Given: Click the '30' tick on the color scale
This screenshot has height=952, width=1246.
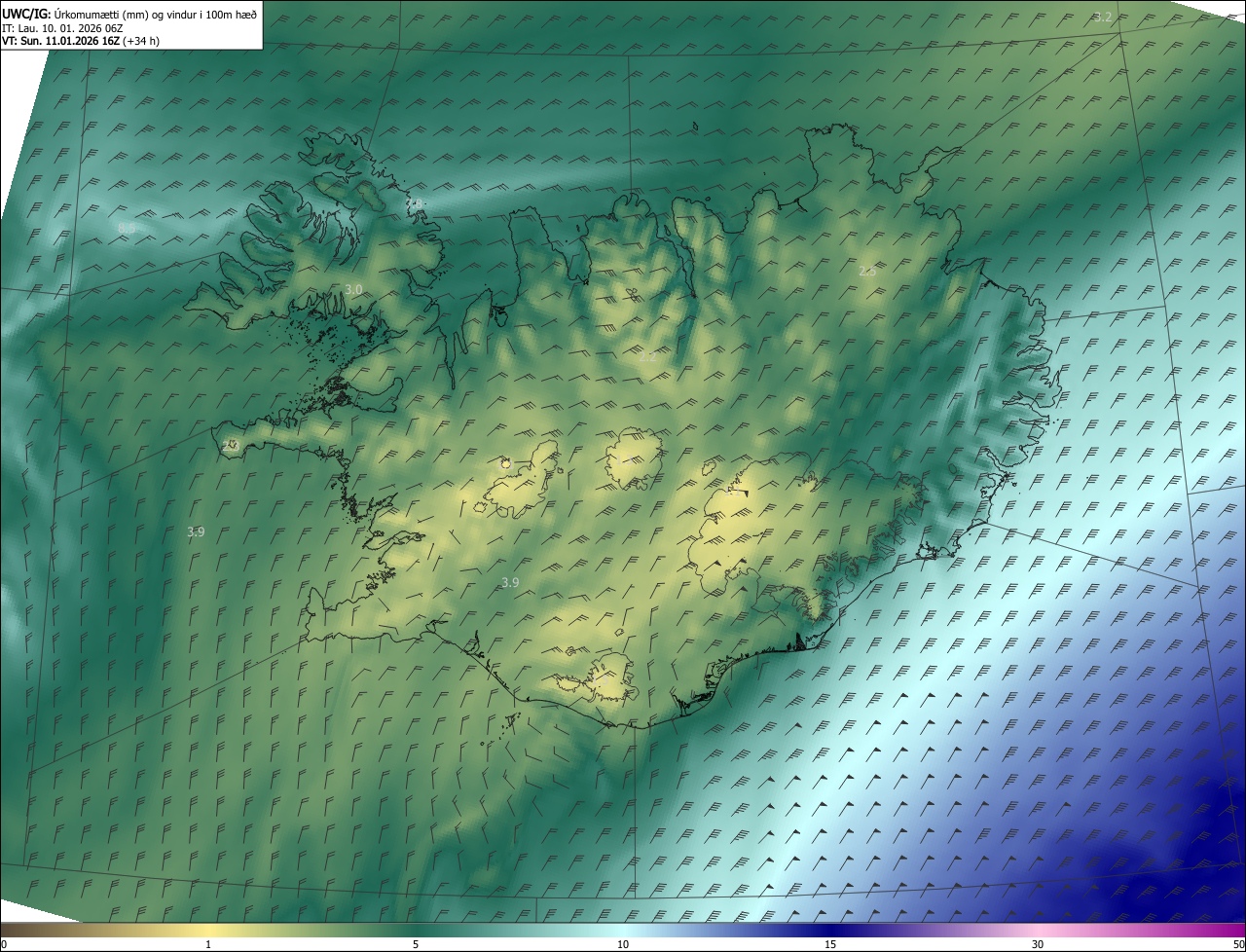Looking at the screenshot, I should [1038, 945].
